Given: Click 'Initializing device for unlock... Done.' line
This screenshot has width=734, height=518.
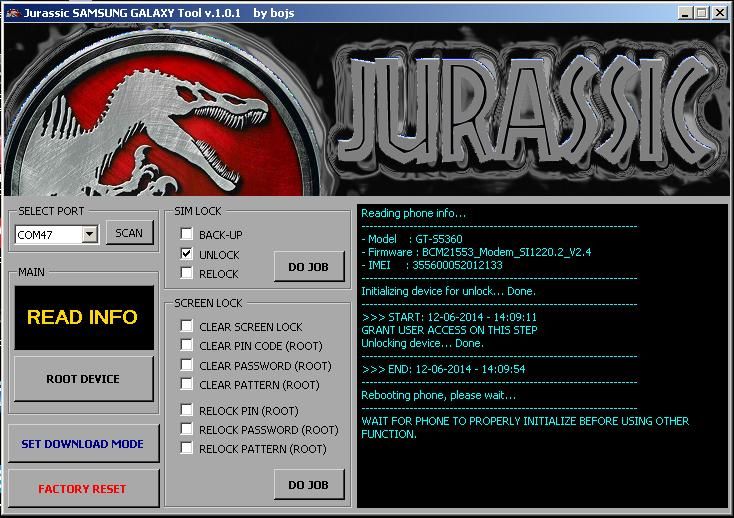Looking at the screenshot, I should (448, 291).
